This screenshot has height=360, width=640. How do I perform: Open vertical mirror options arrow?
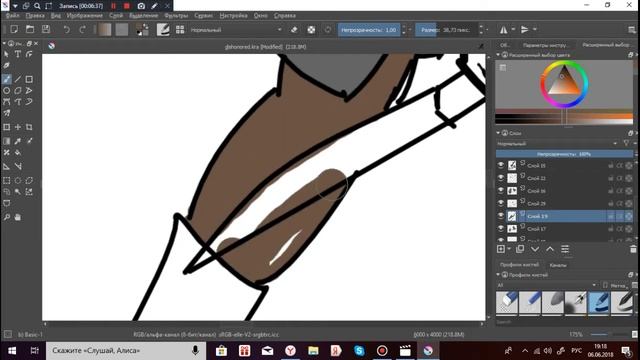(x=535, y=29)
